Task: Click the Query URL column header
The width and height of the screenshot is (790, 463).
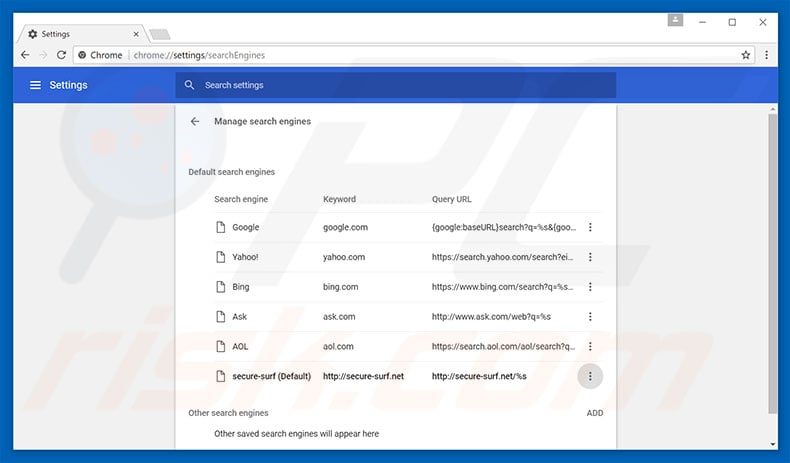Action: coord(451,199)
